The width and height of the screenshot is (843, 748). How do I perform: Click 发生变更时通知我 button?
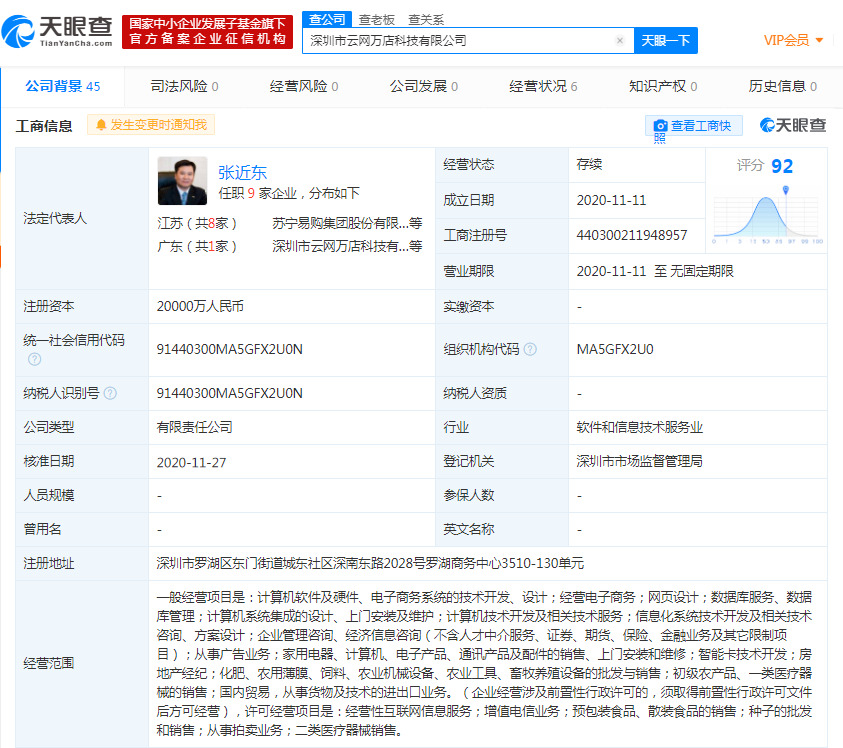pos(151,125)
